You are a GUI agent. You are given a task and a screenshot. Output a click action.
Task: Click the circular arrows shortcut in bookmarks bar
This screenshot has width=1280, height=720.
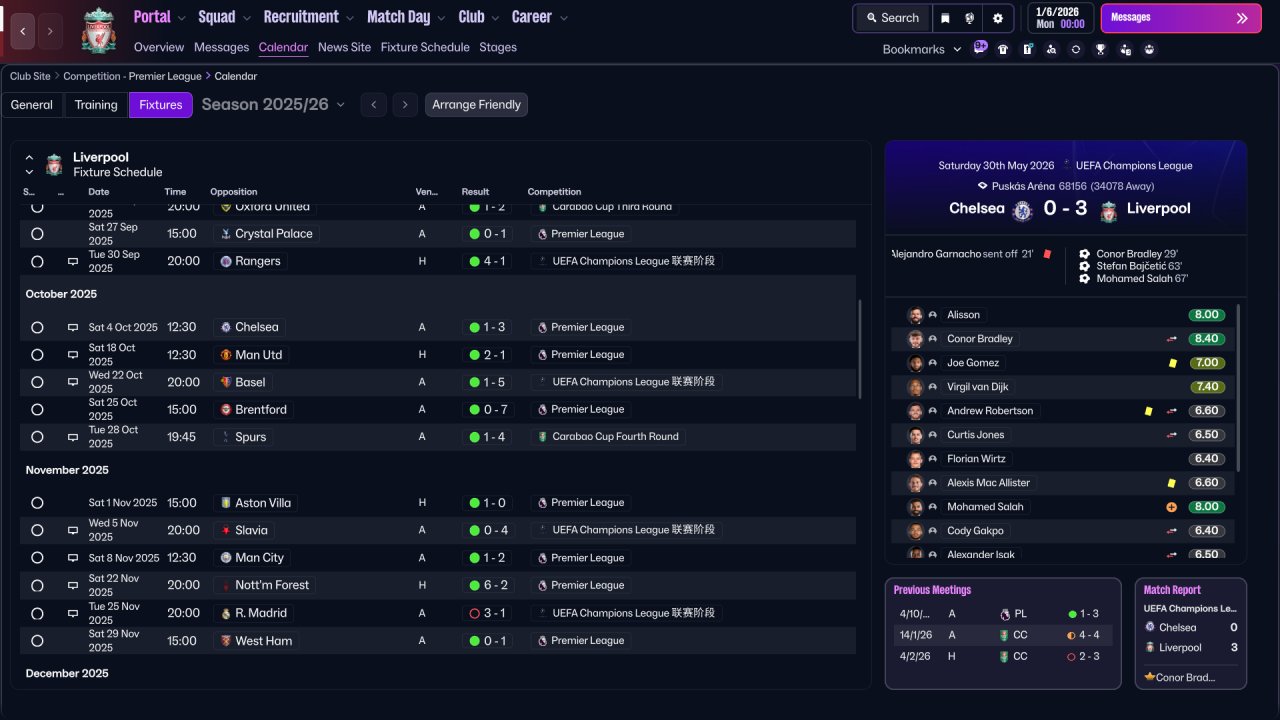1076,49
